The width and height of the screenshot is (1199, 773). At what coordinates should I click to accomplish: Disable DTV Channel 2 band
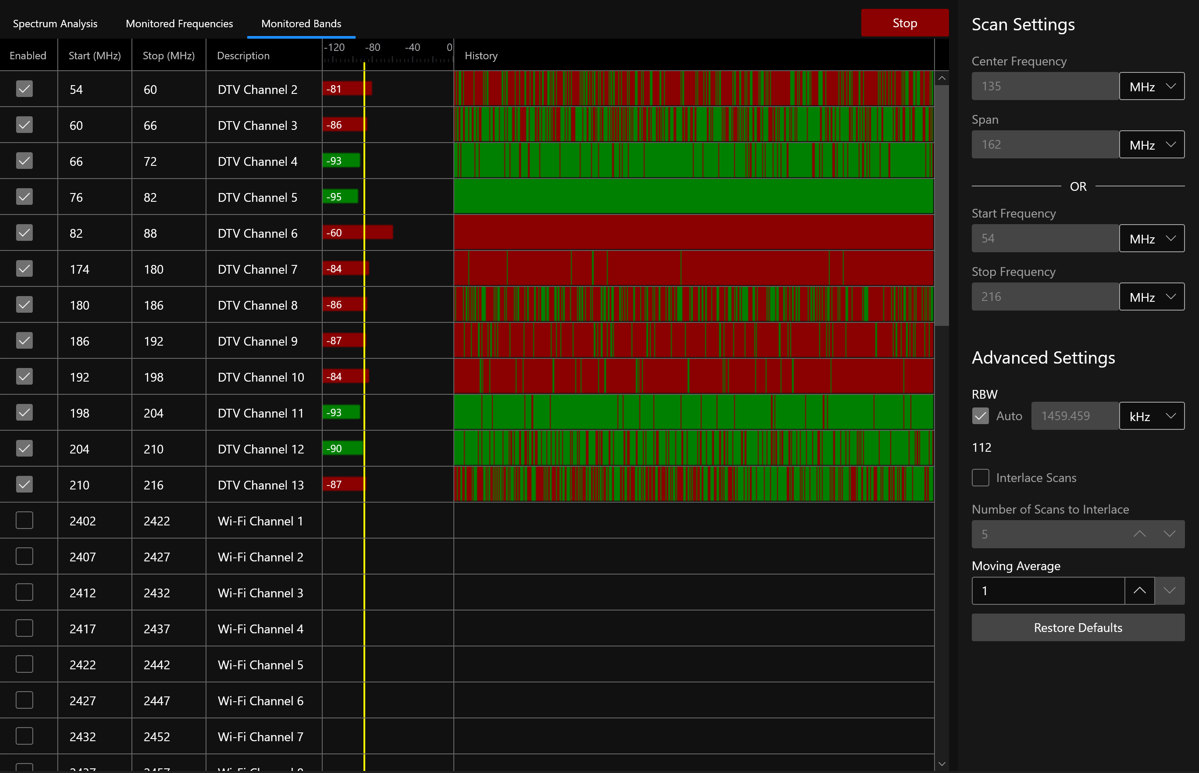tap(24, 89)
